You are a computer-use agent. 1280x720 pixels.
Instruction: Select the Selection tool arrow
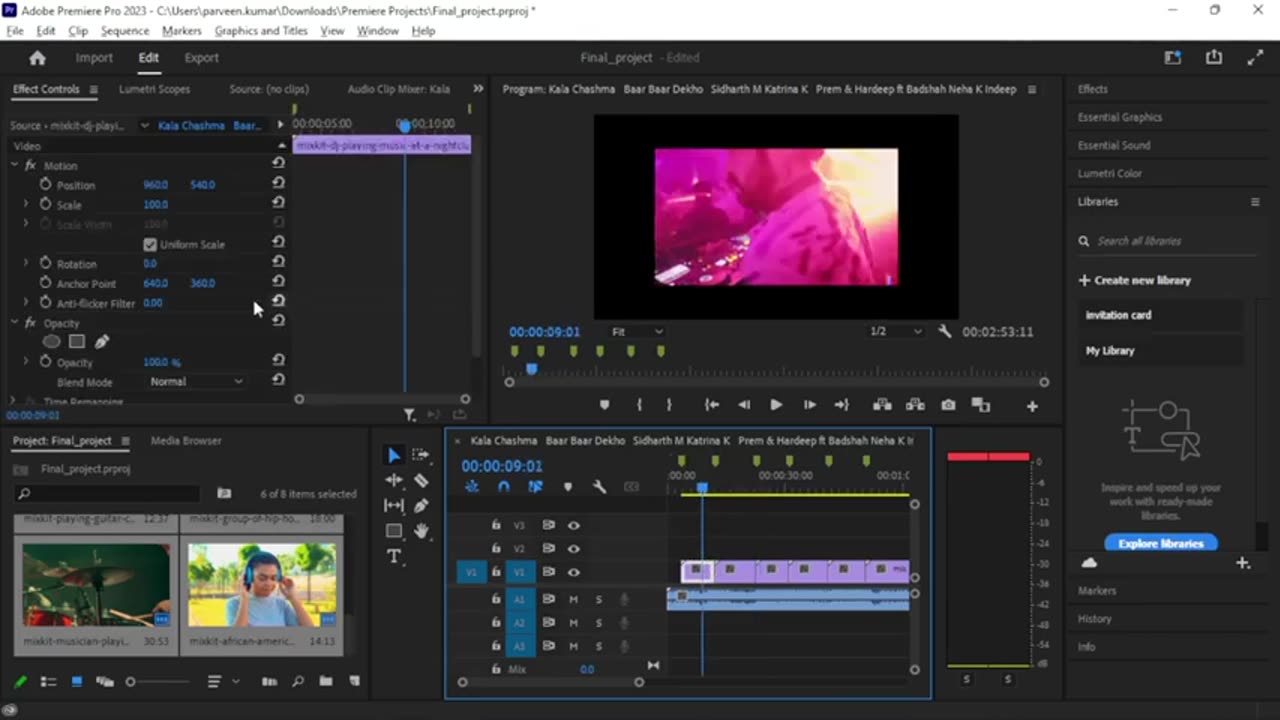[x=394, y=455]
